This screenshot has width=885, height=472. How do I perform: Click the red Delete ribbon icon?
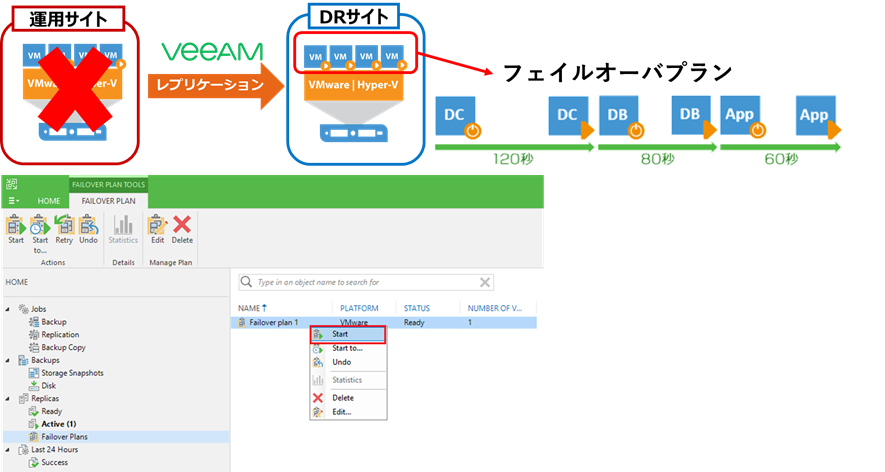tap(182, 230)
